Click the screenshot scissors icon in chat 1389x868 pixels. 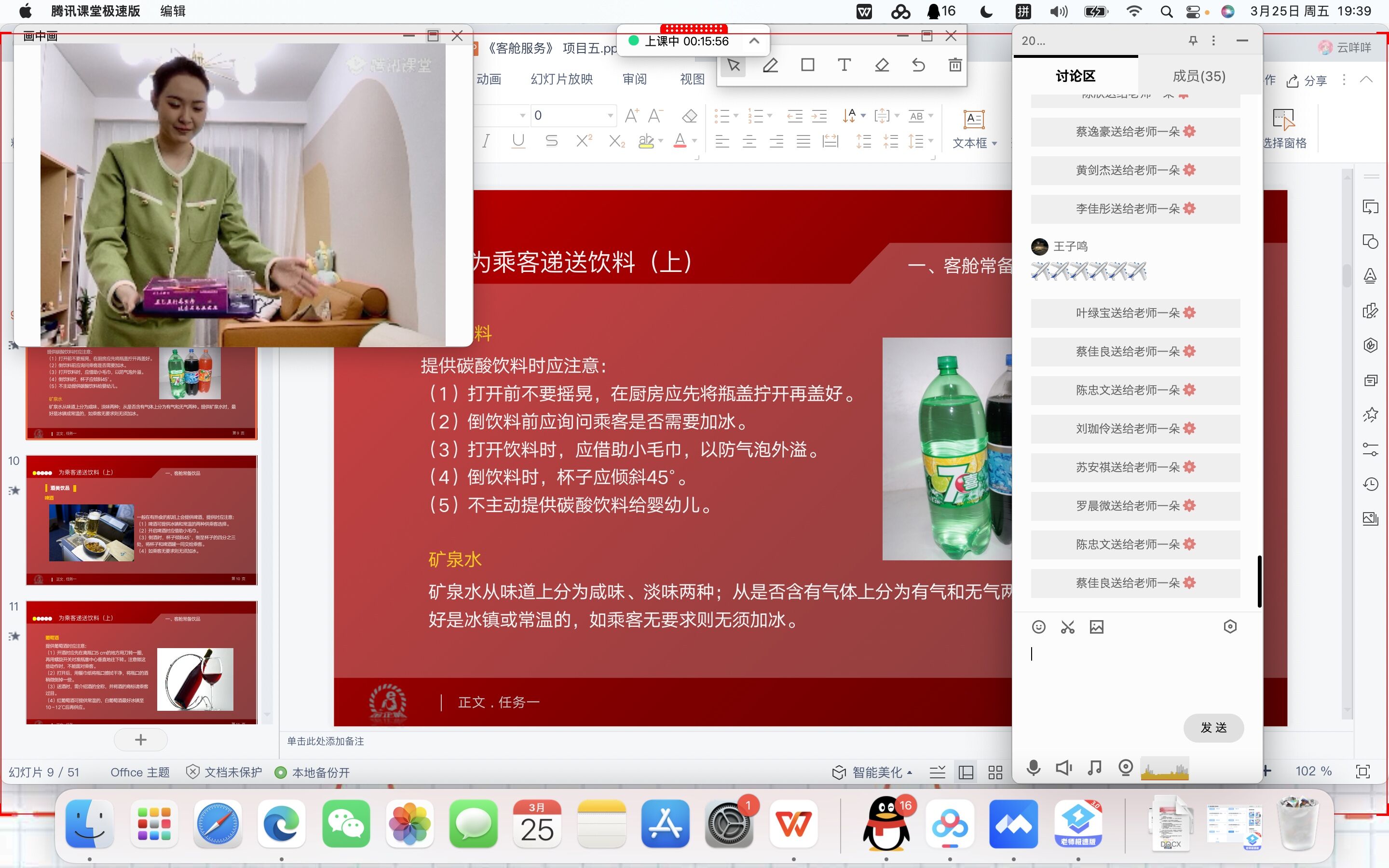pos(1068,627)
